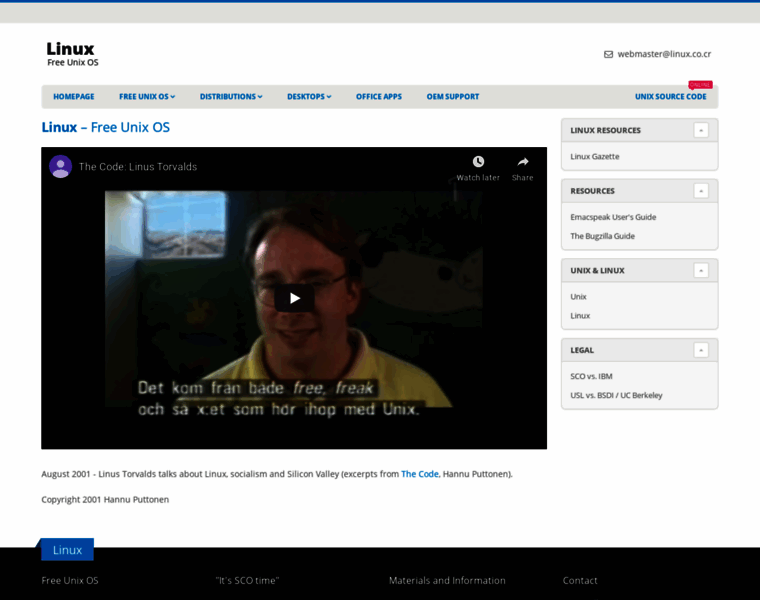
Task: Click the Linux site logo title
Action: [x=70, y=48]
